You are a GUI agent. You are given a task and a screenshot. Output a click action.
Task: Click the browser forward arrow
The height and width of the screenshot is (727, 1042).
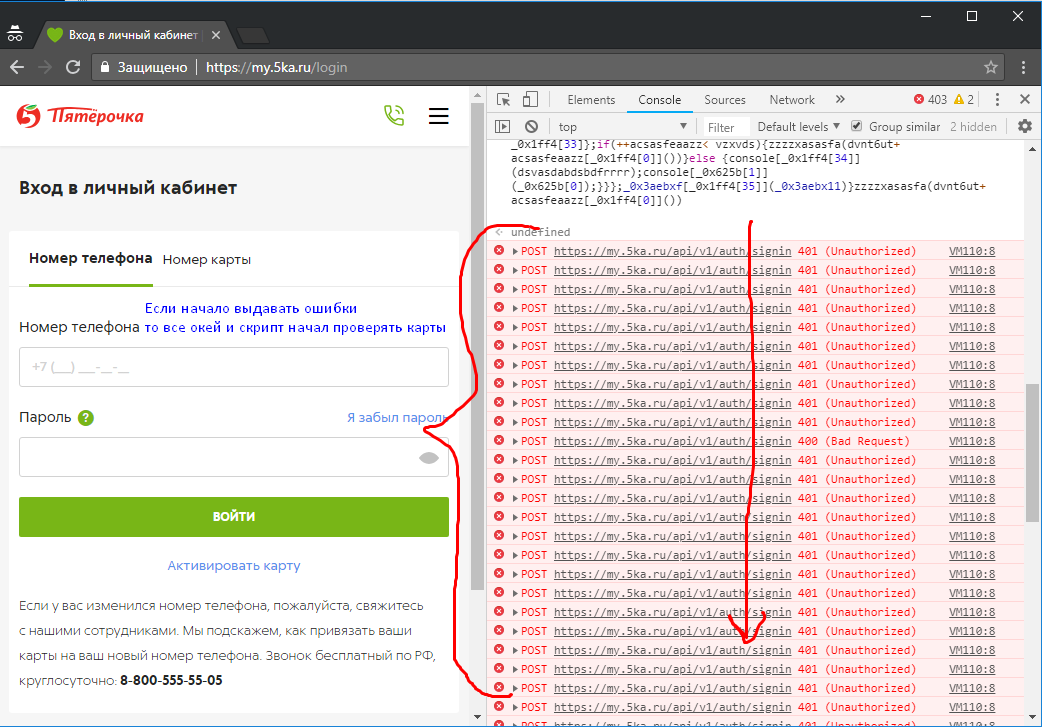[45, 67]
